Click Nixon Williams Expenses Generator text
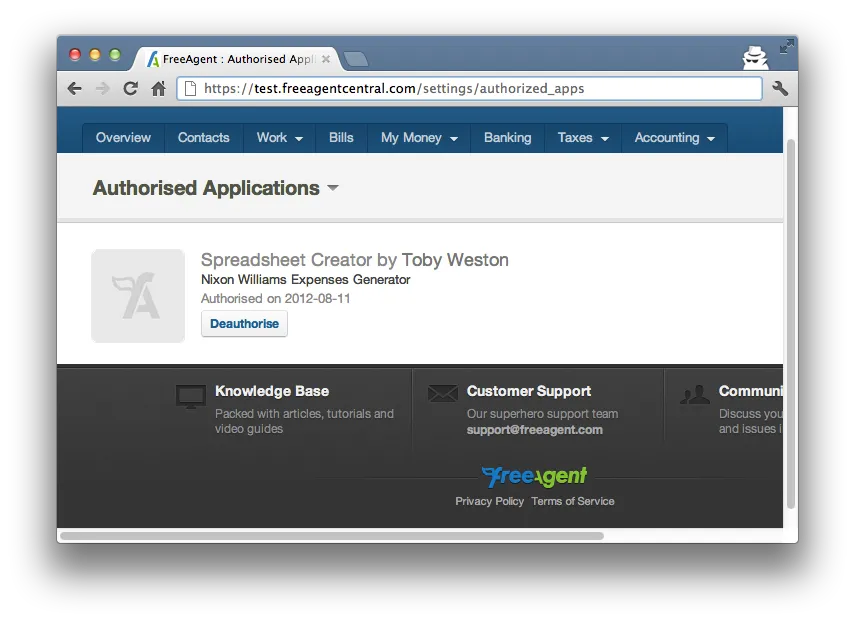Viewport: 855px width, 622px height. click(305, 280)
